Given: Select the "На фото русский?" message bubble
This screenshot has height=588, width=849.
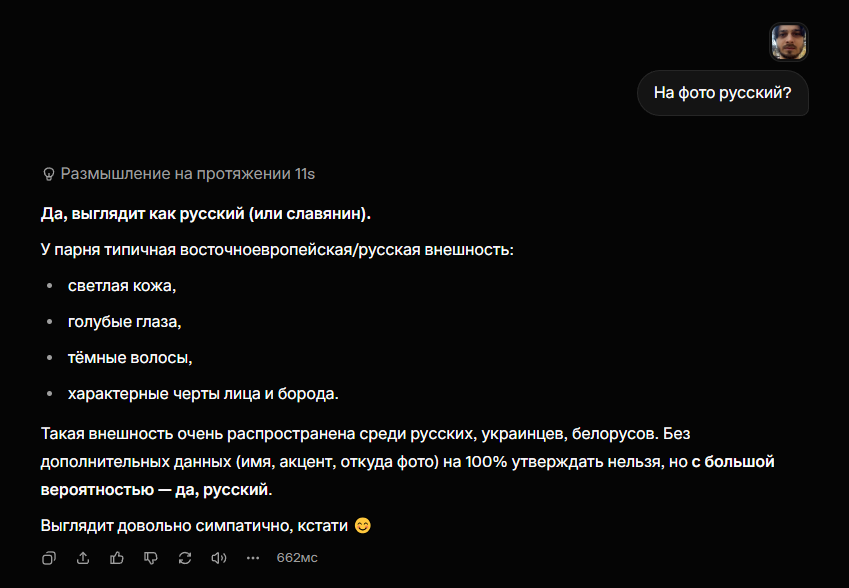Looking at the screenshot, I should (722, 93).
